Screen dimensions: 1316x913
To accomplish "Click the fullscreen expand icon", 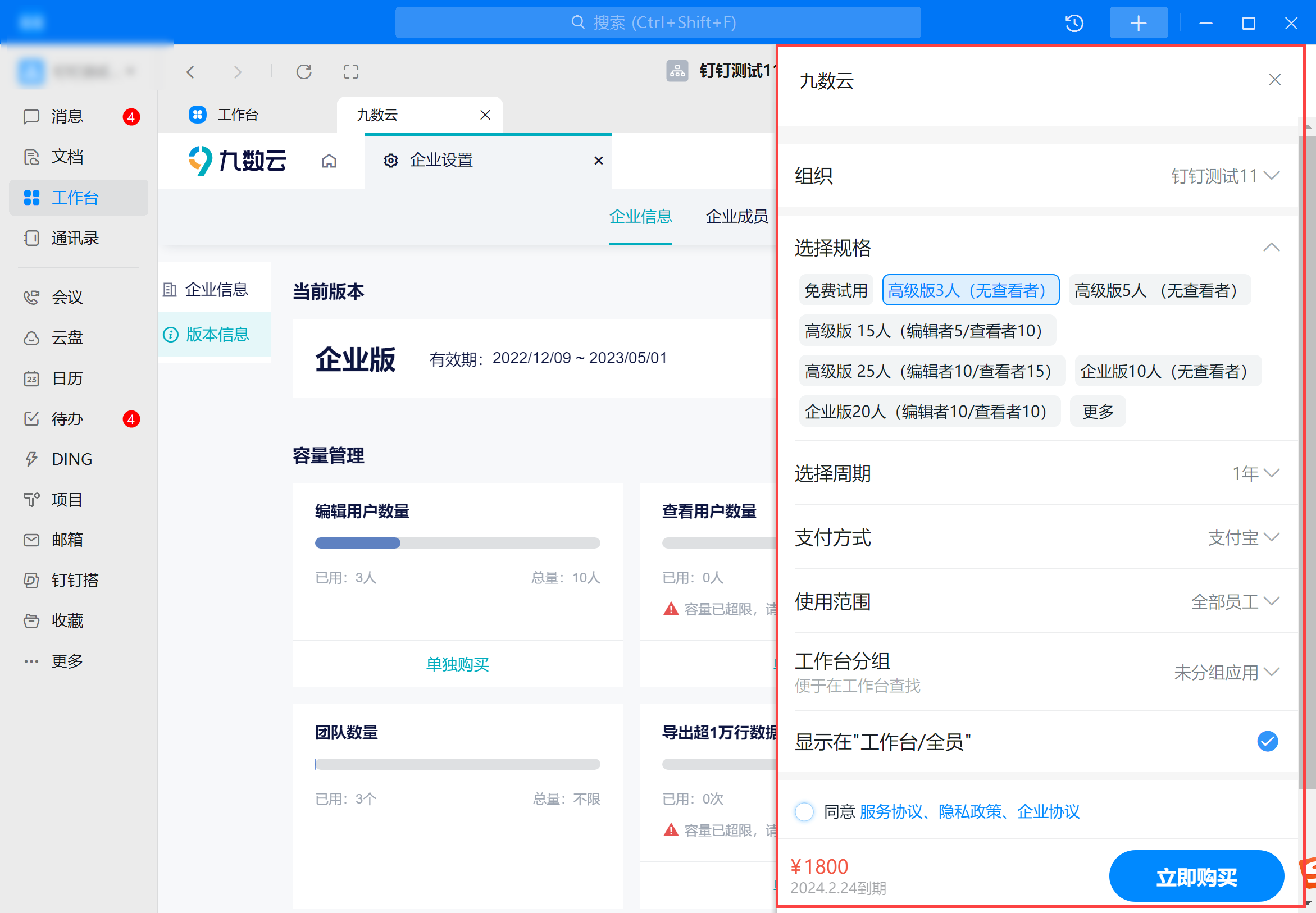I will coord(350,71).
